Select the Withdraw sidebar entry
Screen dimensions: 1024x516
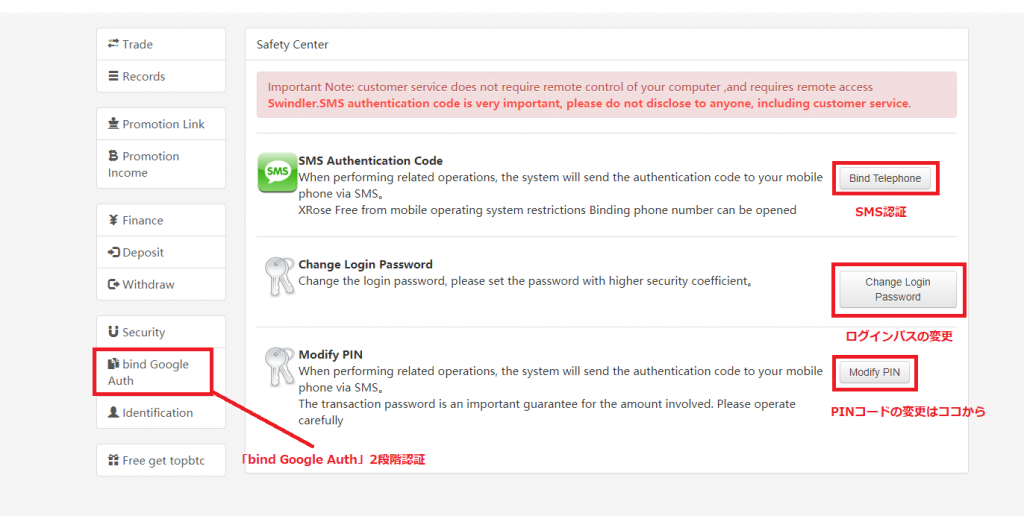pos(161,284)
